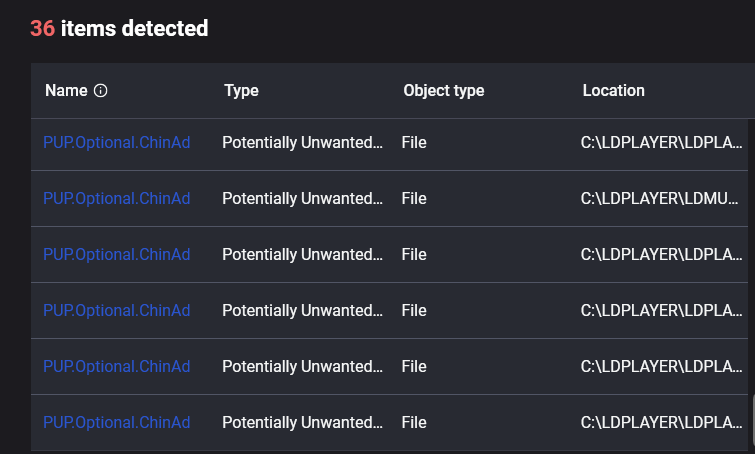Viewport: 755px width, 454px height.
Task: Select the C:\LDPLAYER\LDMU location cell
Action: point(661,199)
